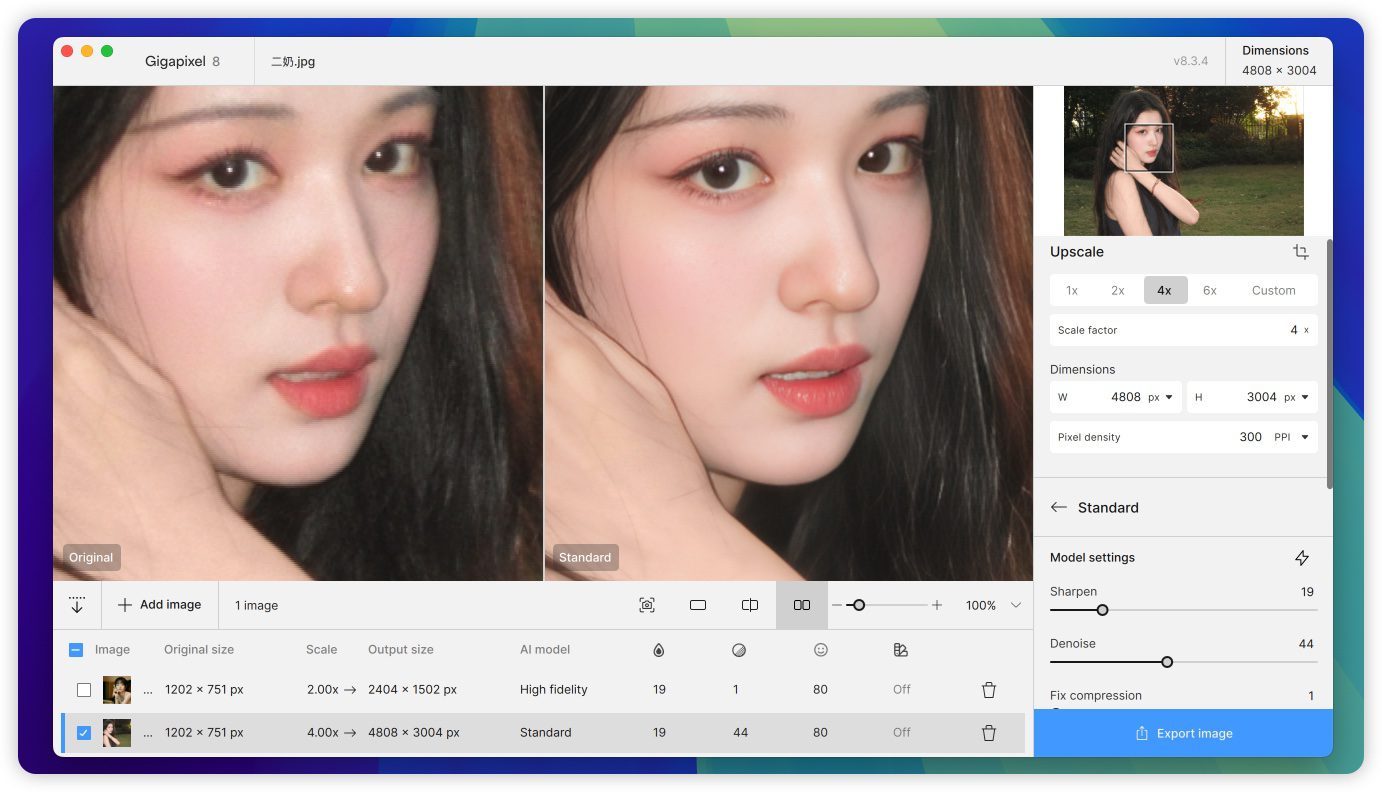Open the PPI pixel density dropdown
Image resolution: width=1382 pixels, height=792 pixels.
[1291, 437]
